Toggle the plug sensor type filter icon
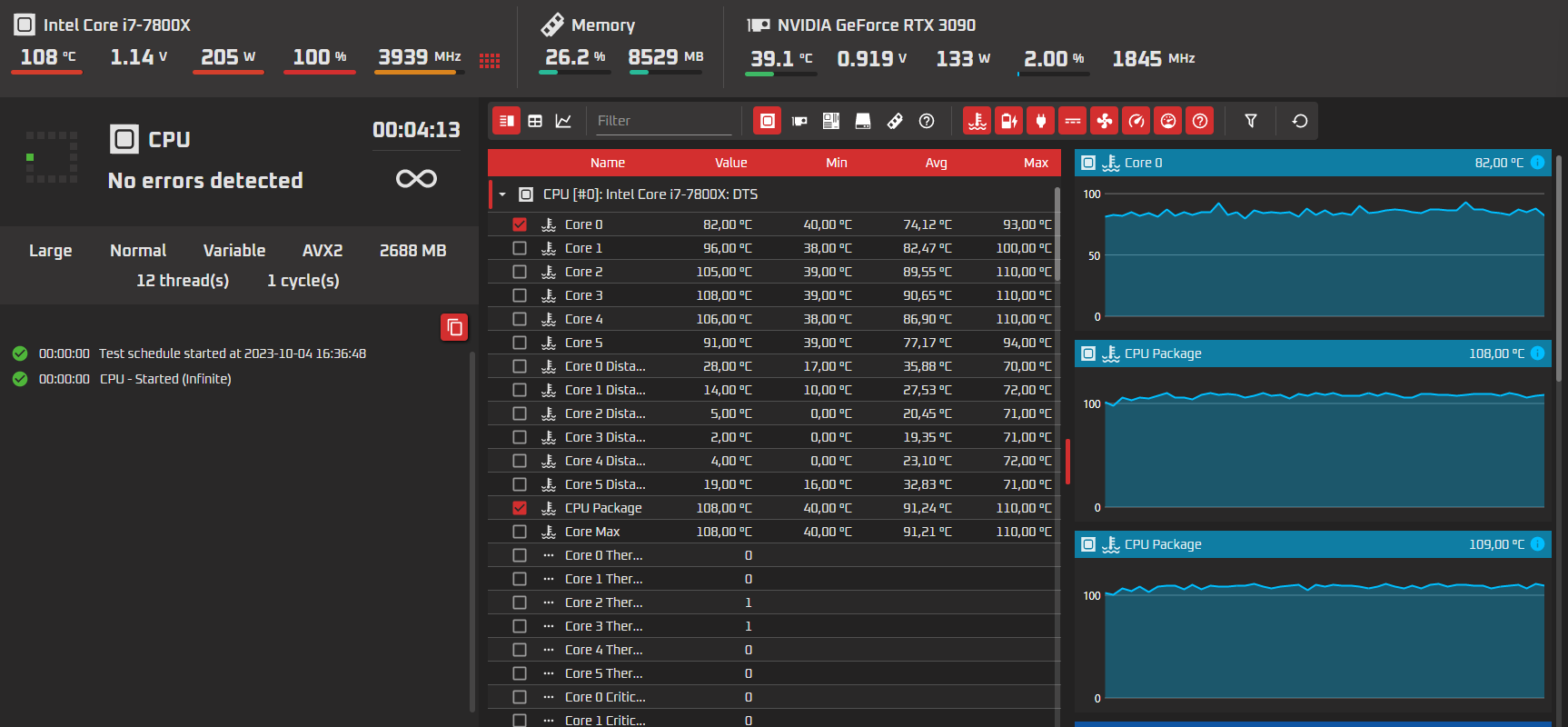Viewport: 1568px width, 727px height. [1041, 121]
